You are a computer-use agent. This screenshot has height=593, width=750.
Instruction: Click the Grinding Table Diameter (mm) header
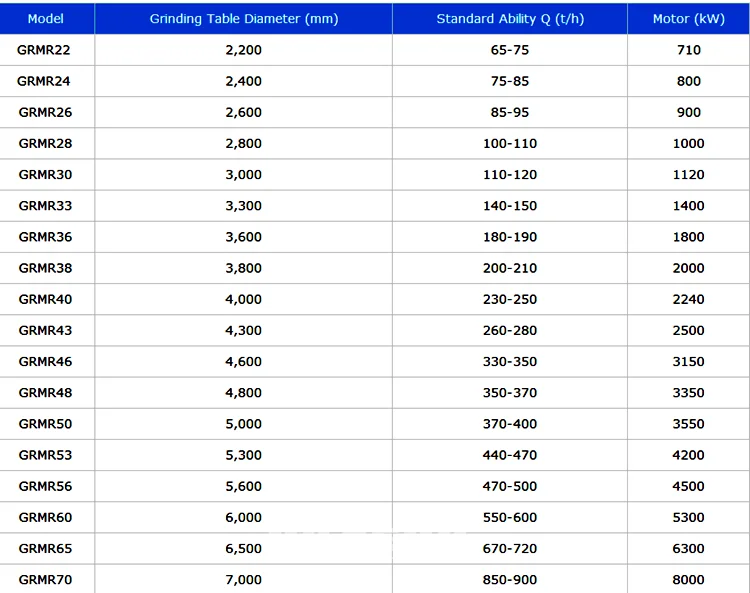[244, 19]
